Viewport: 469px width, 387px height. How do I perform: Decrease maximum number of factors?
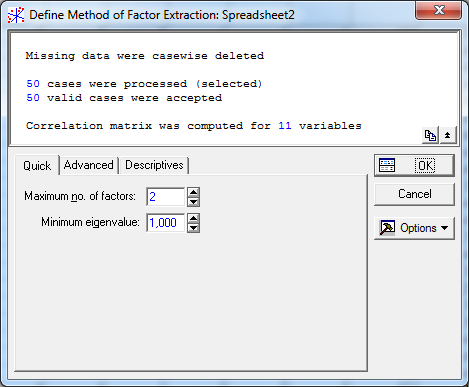click(x=193, y=202)
